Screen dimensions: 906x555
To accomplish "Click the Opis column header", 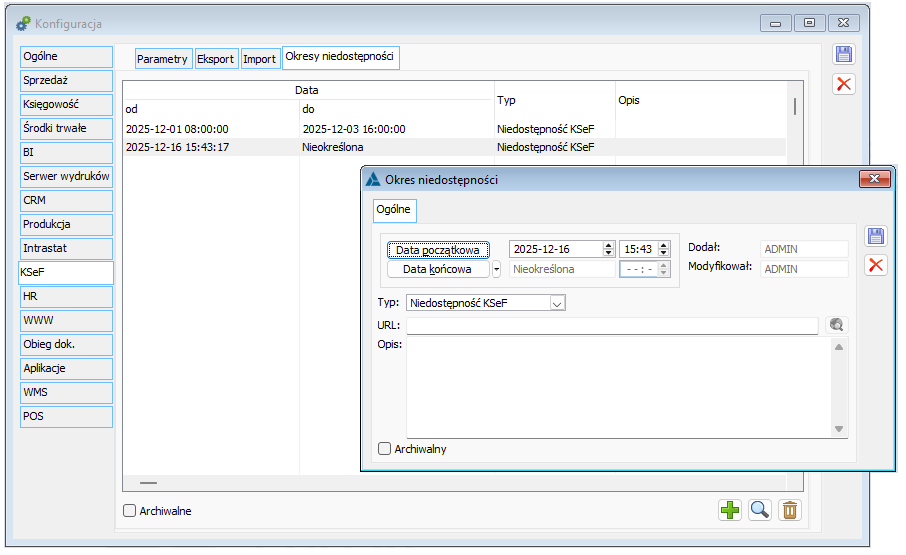I will tap(700, 100).
